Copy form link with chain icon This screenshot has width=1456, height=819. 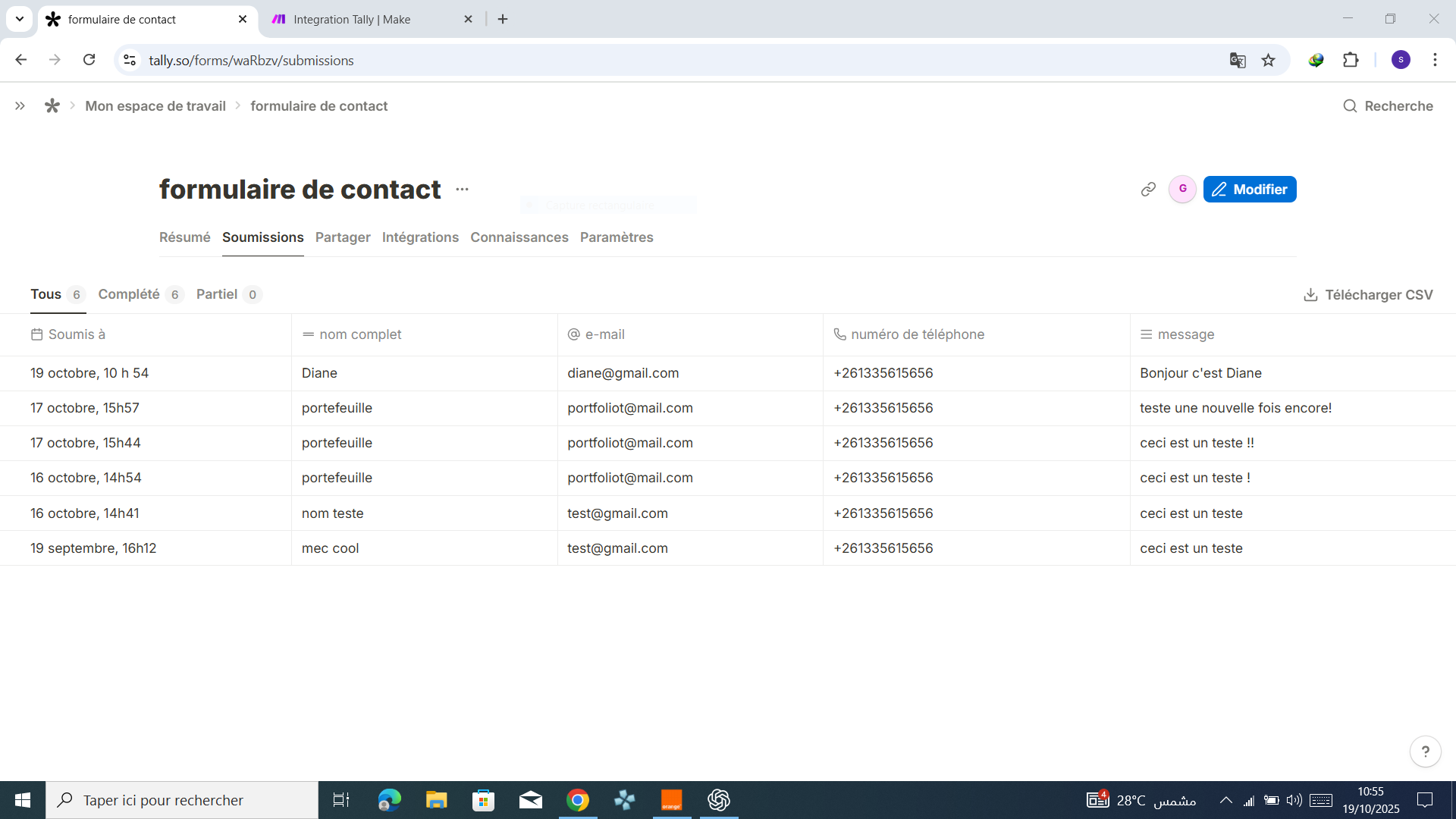(x=1148, y=190)
